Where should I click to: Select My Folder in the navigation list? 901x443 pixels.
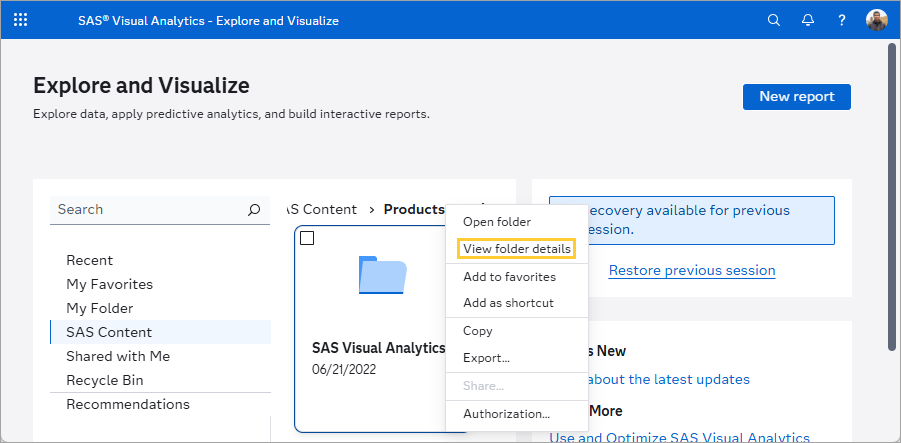(160, 309)
